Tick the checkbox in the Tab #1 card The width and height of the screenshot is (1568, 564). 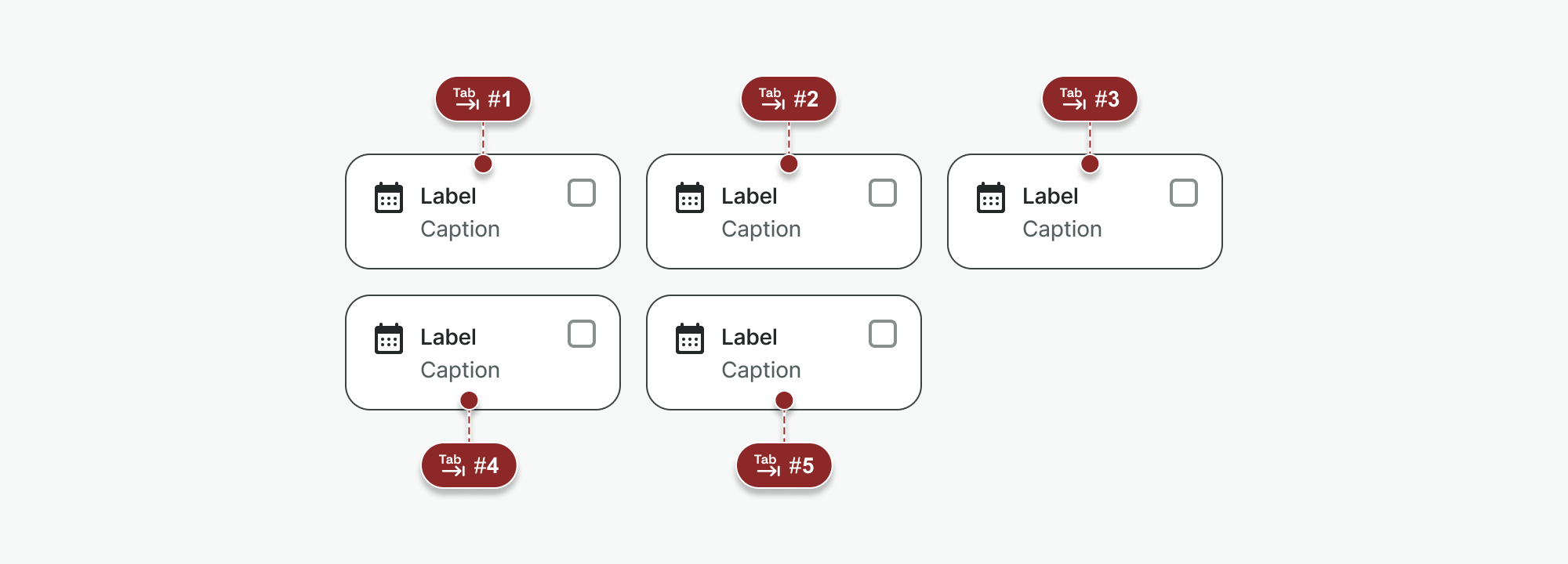click(x=582, y=193)
